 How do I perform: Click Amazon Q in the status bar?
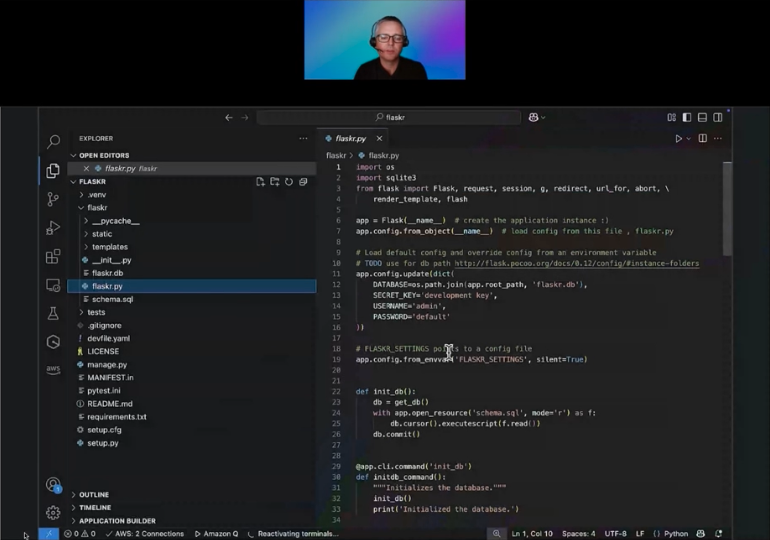(x=216, y=534)
